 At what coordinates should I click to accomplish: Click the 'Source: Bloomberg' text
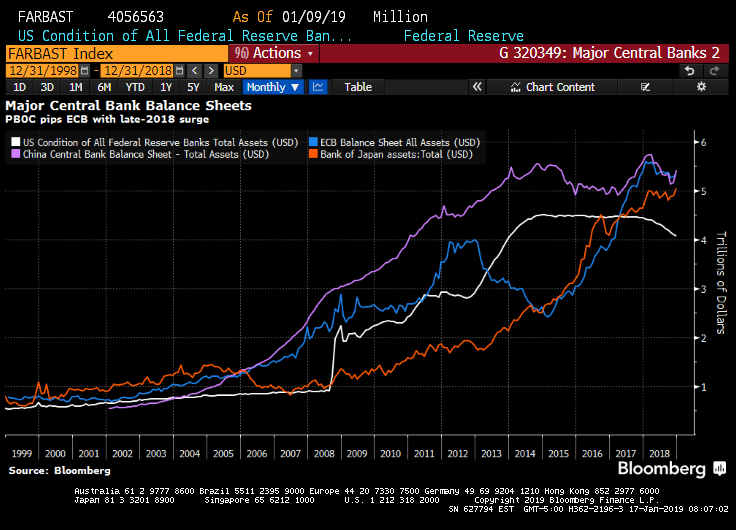pos(60,470)
